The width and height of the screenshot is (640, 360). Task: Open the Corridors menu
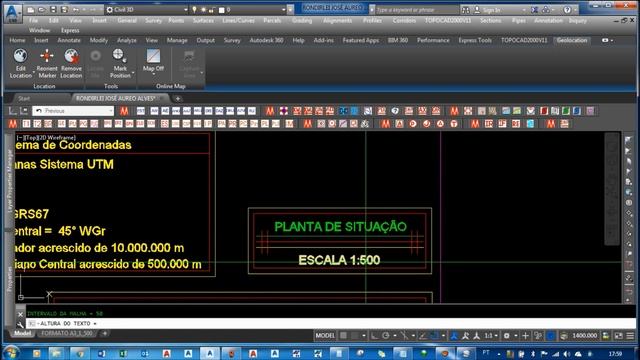click(404, 20)
